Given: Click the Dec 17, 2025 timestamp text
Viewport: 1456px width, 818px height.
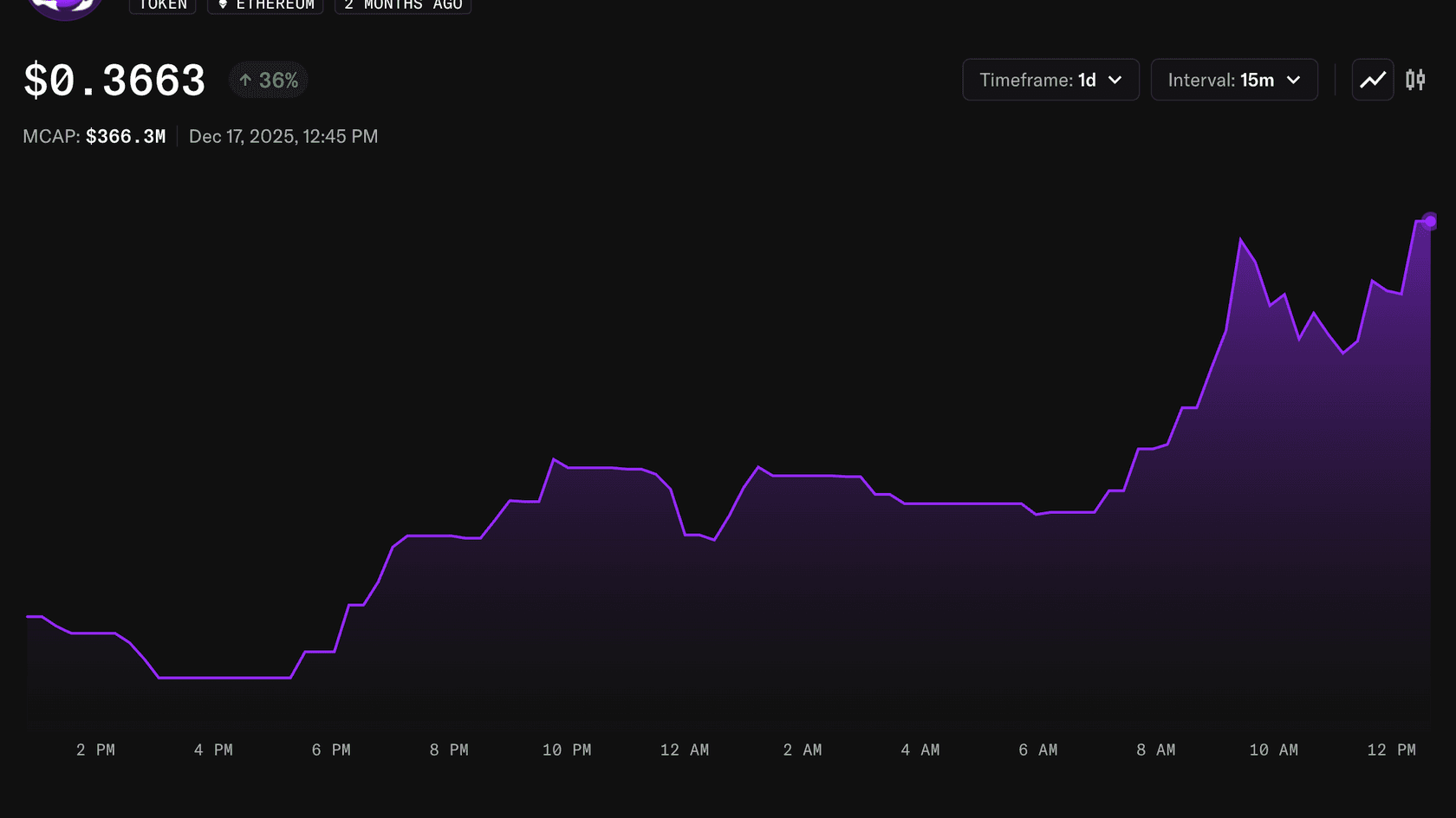Looking at the screenshot, I should (x=283, y=136).
